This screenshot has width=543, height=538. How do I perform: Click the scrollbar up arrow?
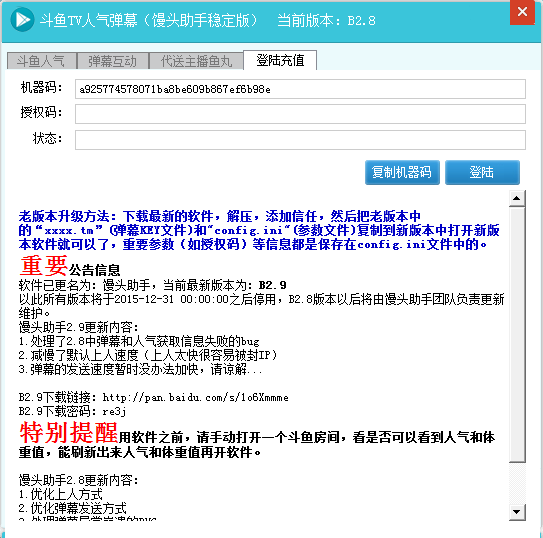[517, 198]
